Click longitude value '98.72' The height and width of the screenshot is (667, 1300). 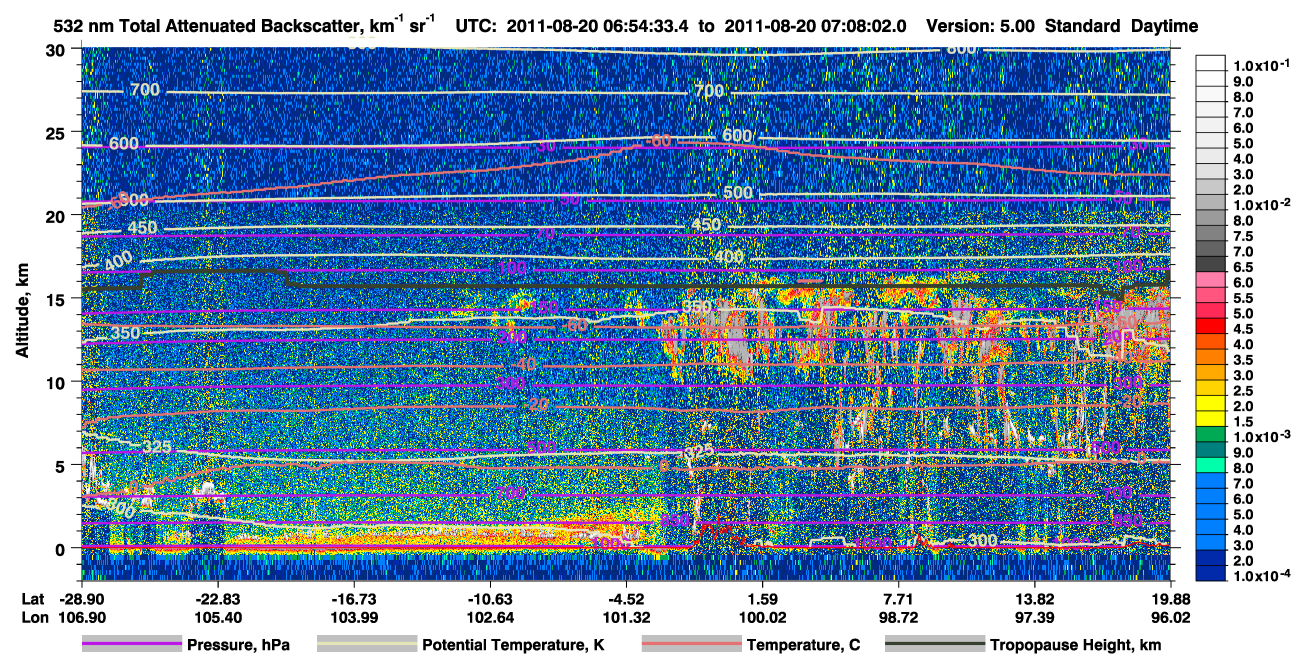tap(899, 617)
